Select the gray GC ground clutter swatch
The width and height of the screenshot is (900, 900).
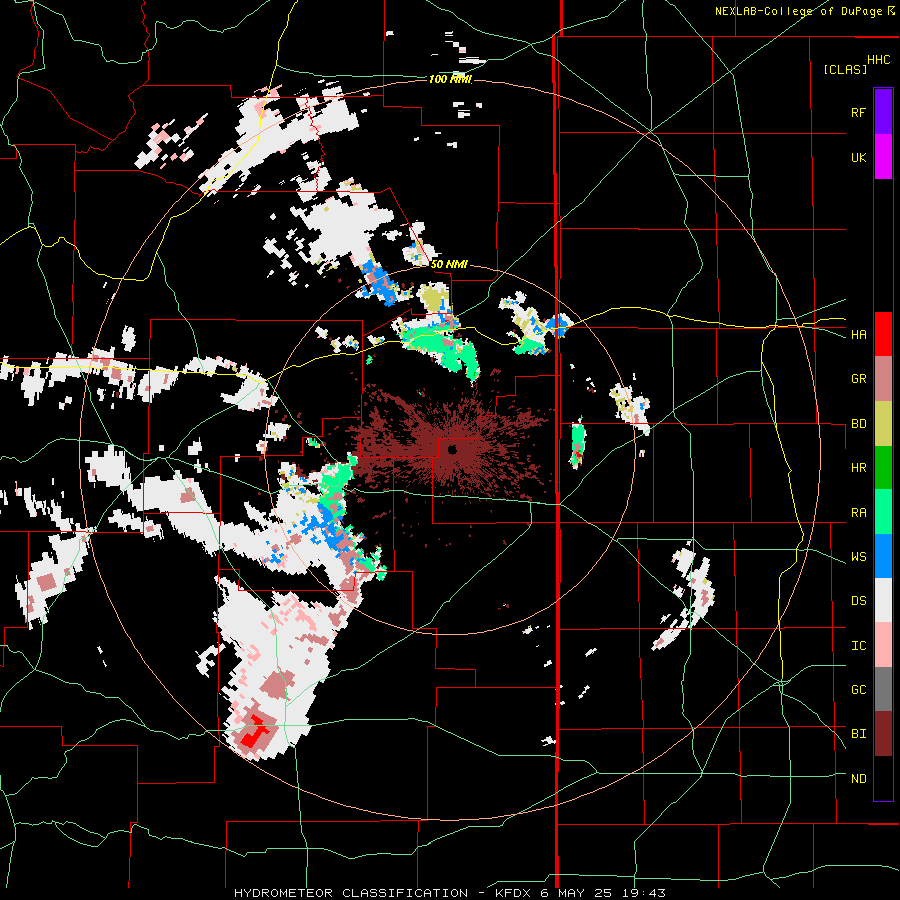pos(883,689)
